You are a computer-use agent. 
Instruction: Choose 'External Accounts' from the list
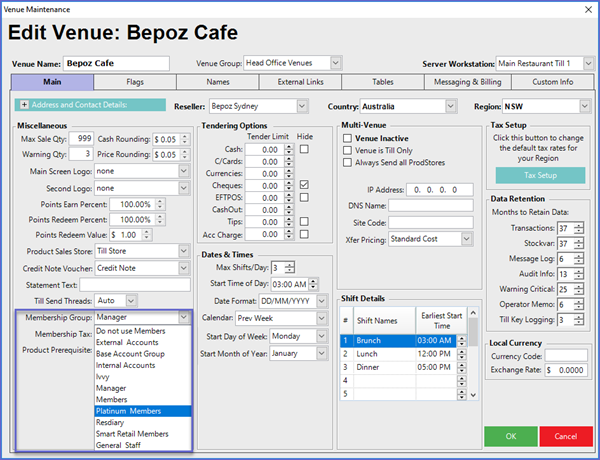coord(143,343)
